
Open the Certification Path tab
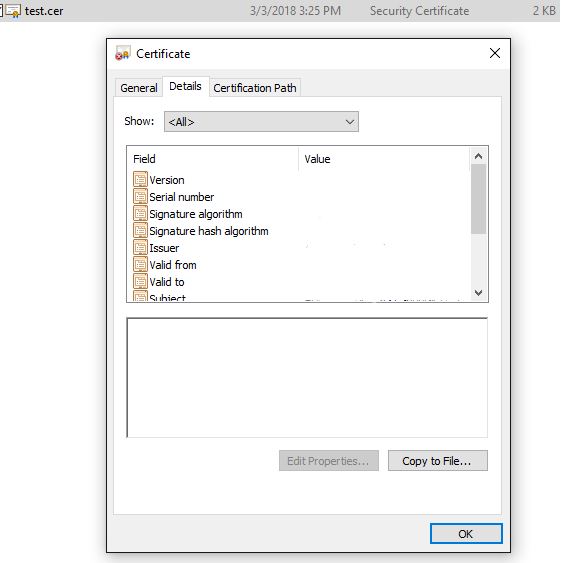coord(255,88)
